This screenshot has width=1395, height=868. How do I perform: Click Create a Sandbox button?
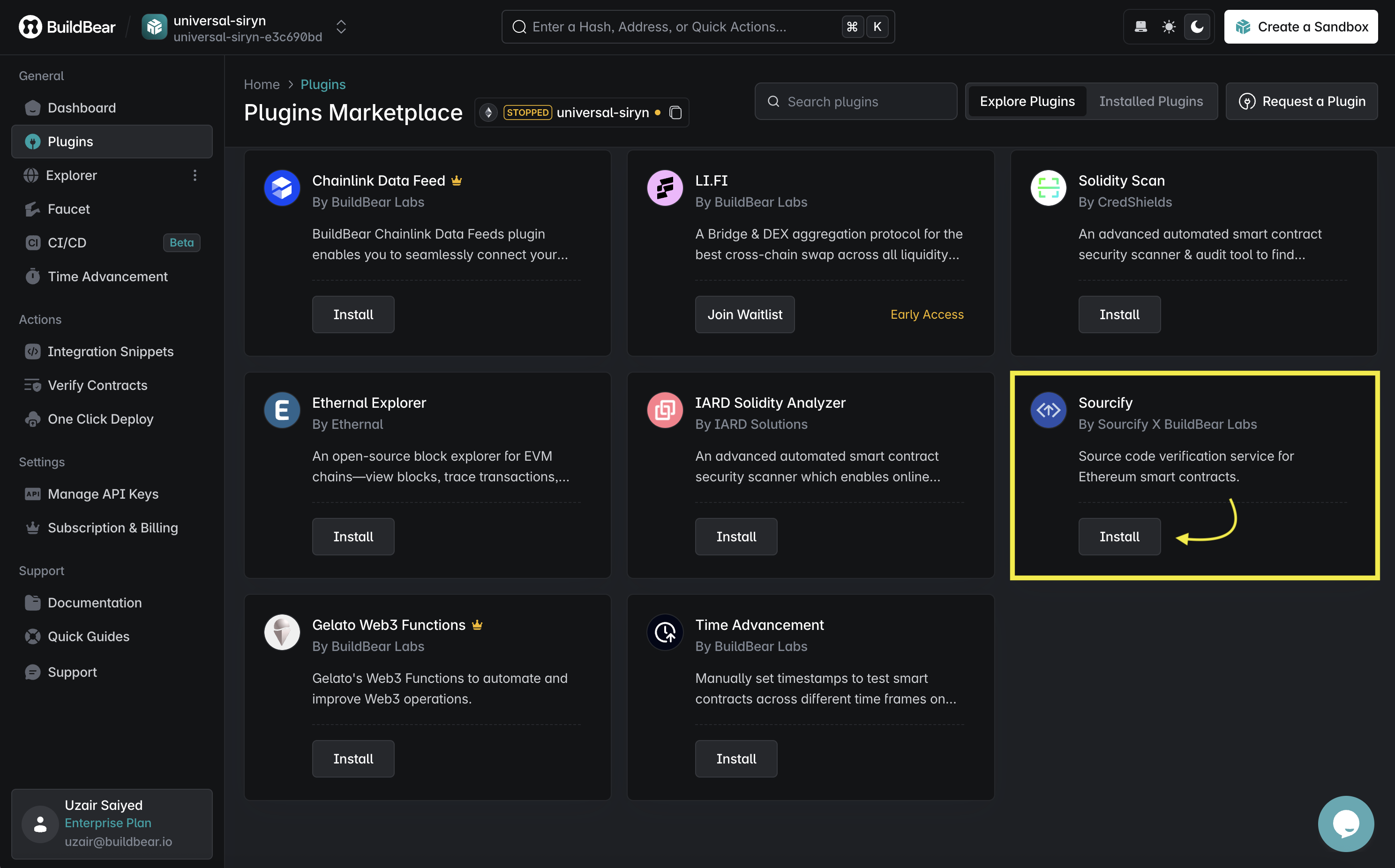[x=1301, y=27]
